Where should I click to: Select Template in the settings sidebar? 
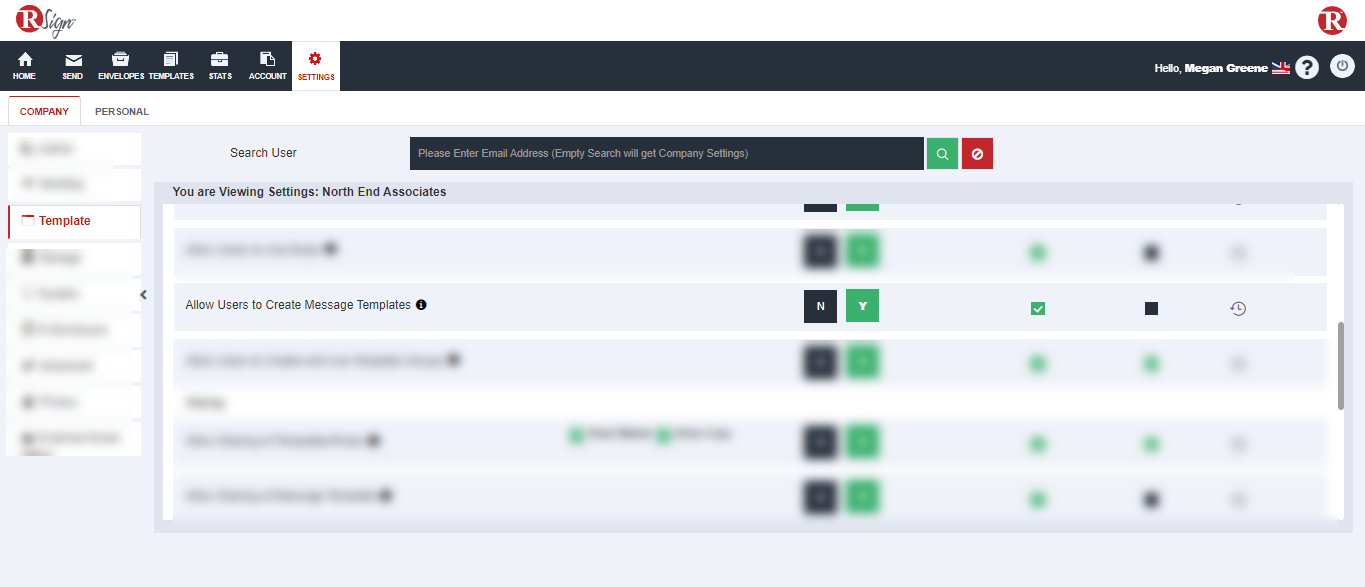coord(74,221)
